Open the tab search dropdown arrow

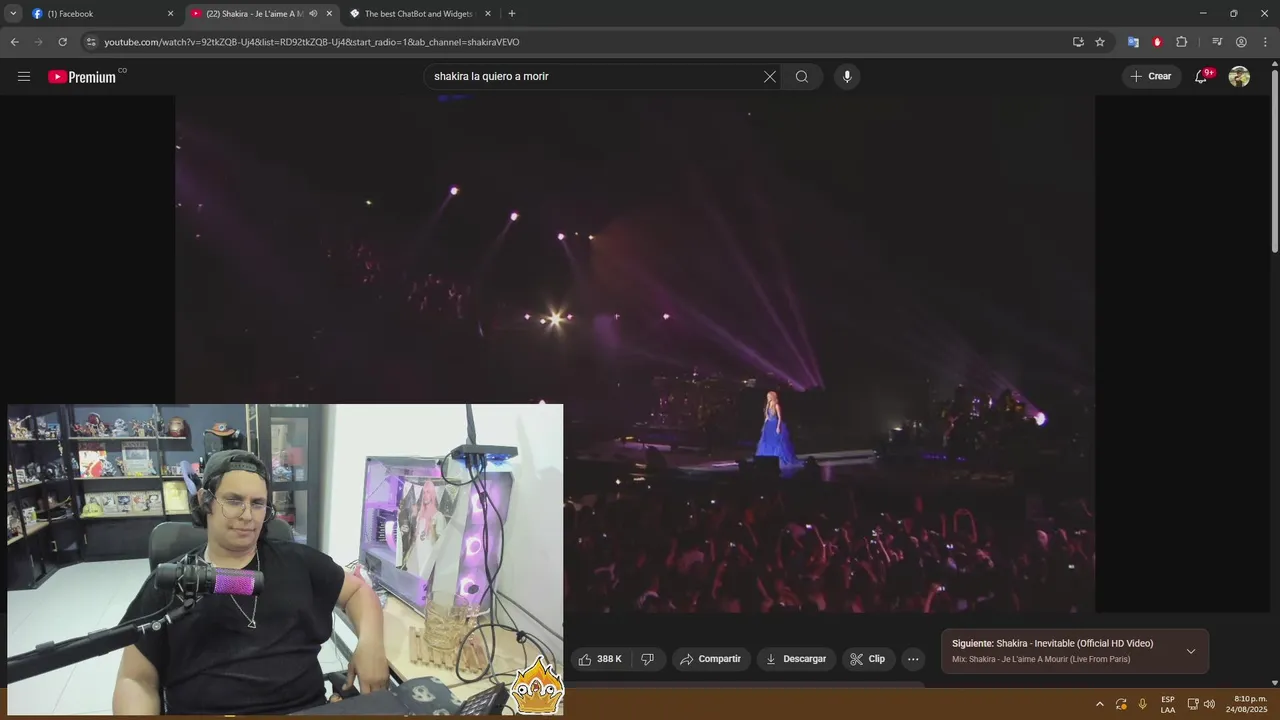click(x=13, y=14)
